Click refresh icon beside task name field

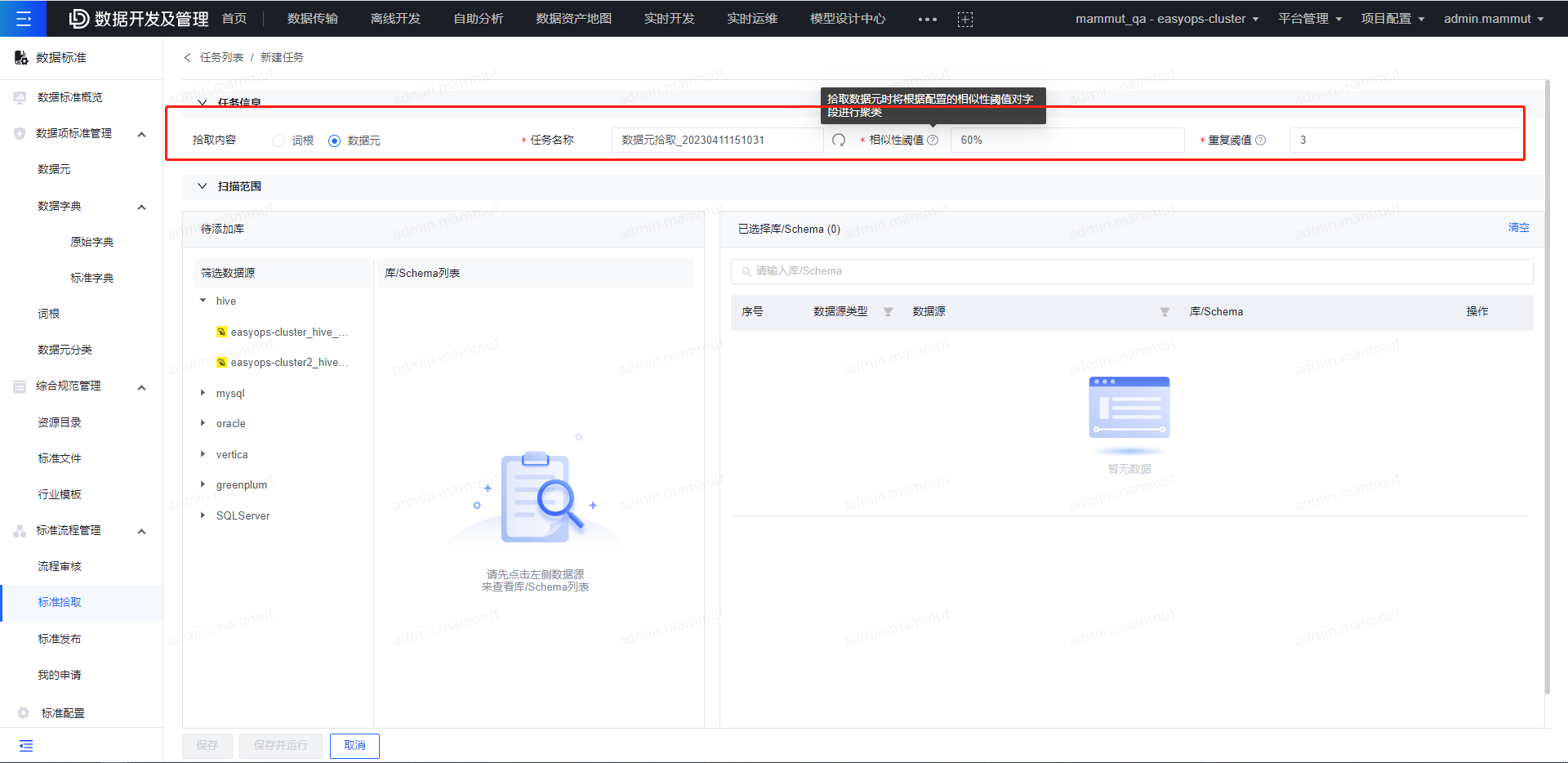(839, 140)
